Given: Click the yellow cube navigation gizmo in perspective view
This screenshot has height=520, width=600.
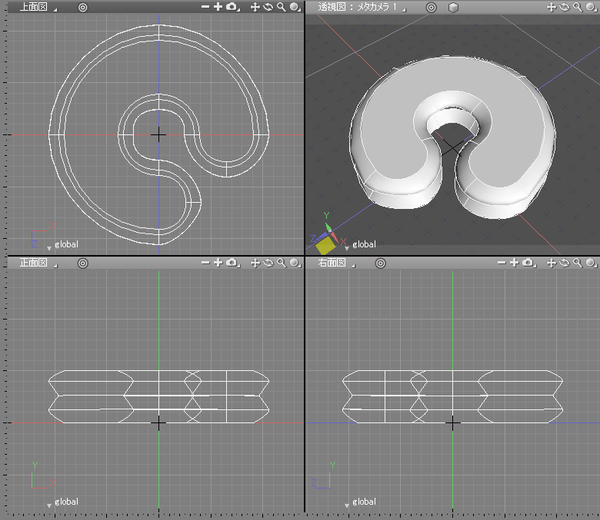Looking at the screenshot, I should (x=327, y=244).
